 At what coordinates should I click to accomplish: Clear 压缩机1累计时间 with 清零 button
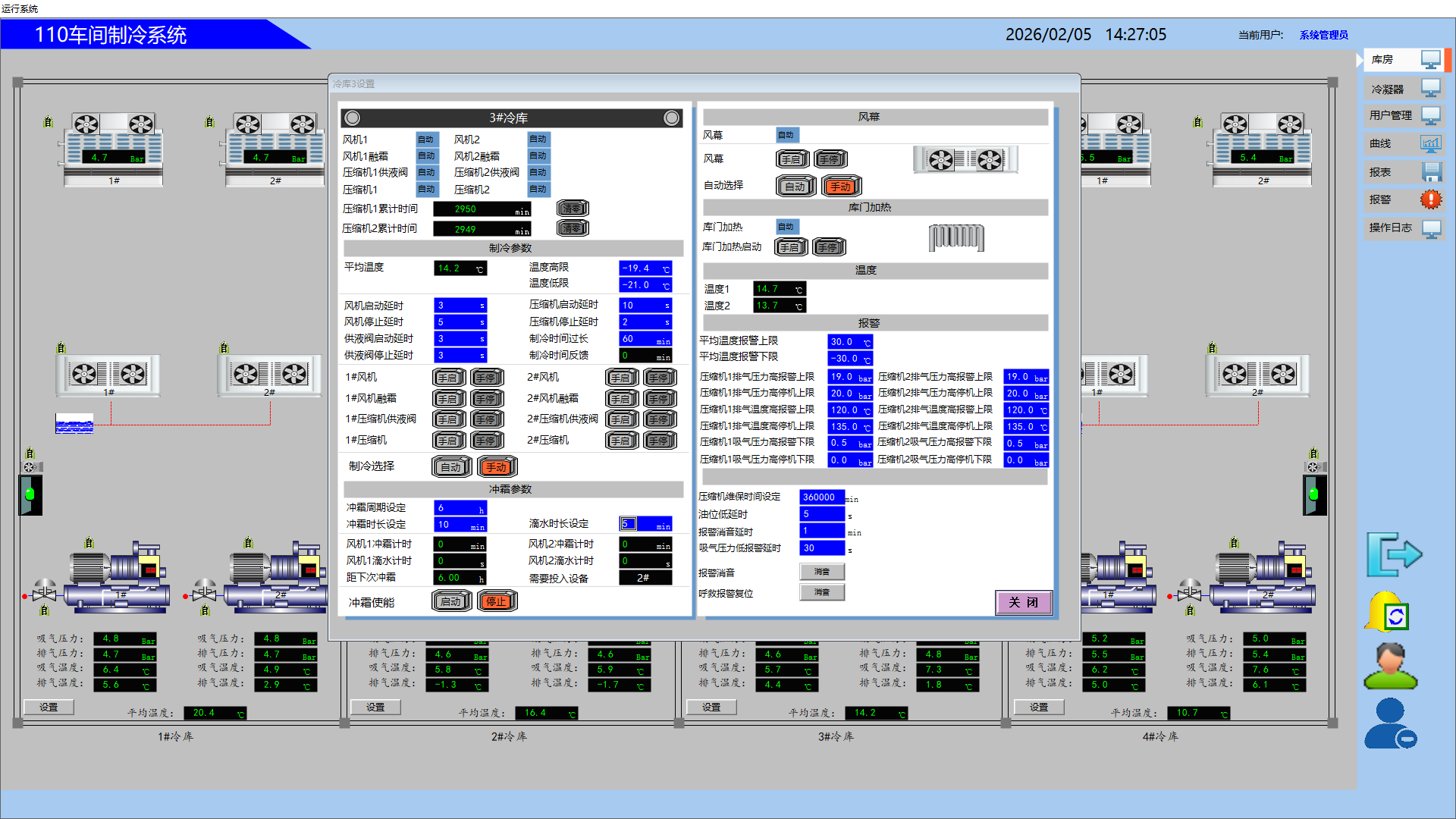click(x=573, y=209)
